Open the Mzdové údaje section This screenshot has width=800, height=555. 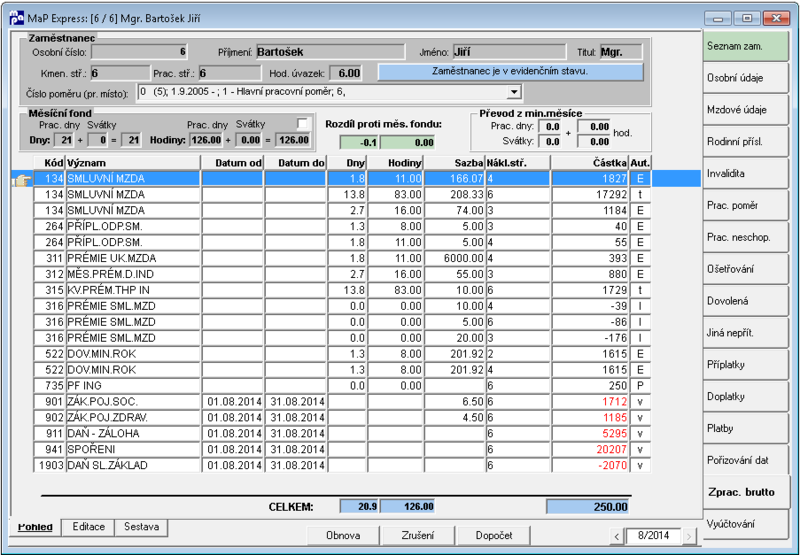pyautogui.click(x=745, y=110)
